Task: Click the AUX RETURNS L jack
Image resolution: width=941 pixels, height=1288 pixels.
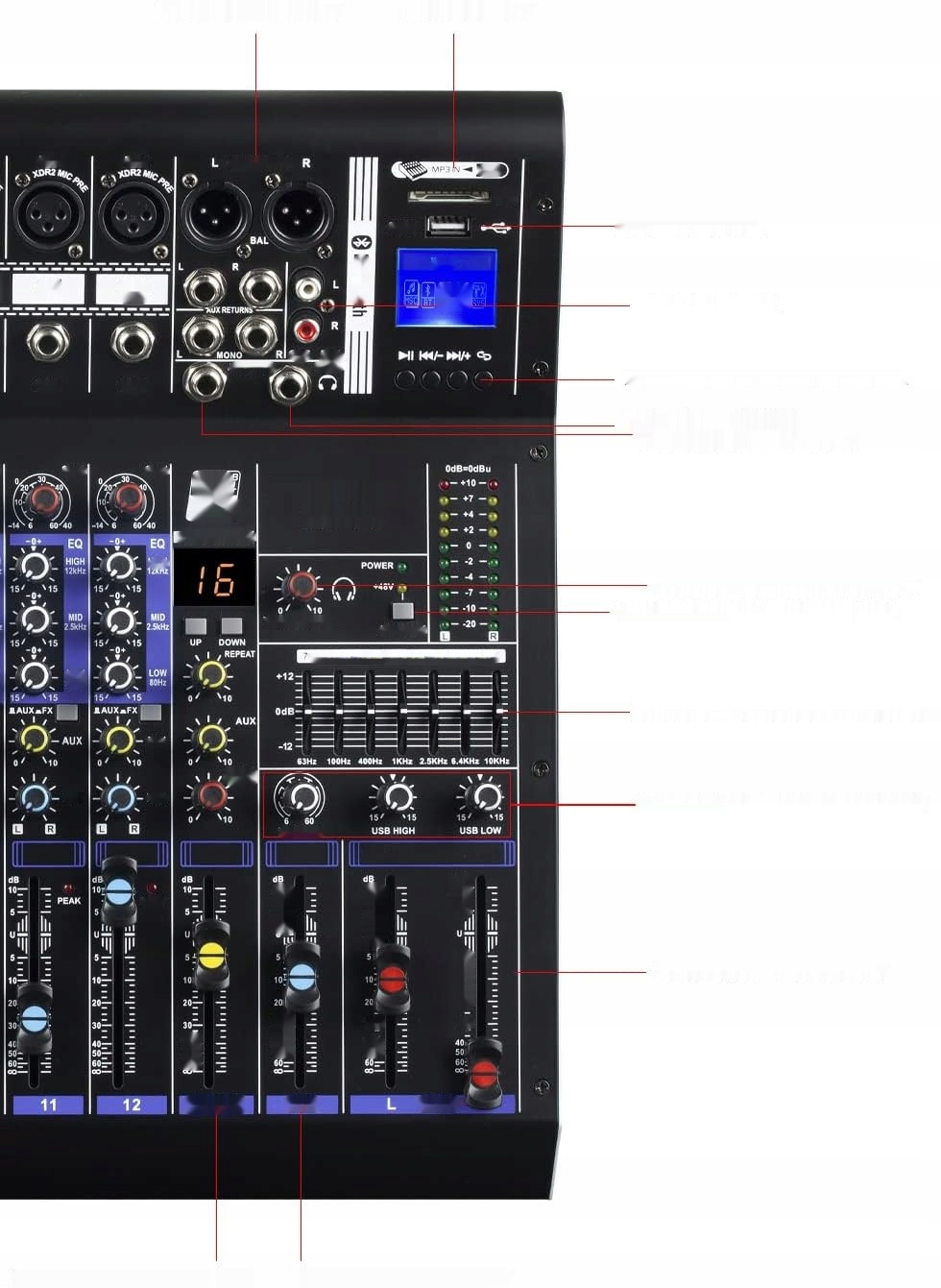Action: coord(205,288)
